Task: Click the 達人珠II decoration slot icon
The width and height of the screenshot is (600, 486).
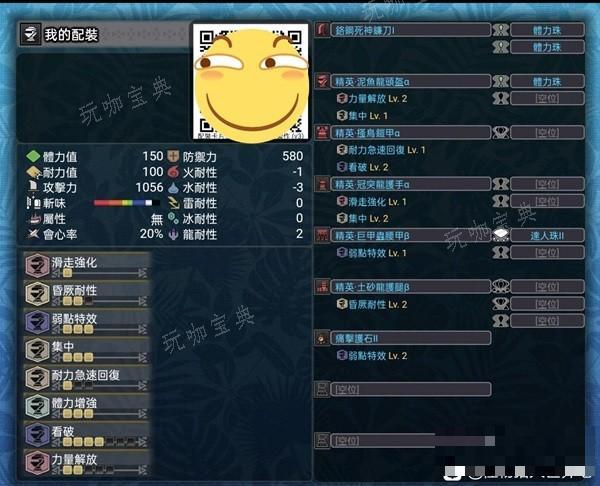Action: pyautogui.click(x=500, y=235)
